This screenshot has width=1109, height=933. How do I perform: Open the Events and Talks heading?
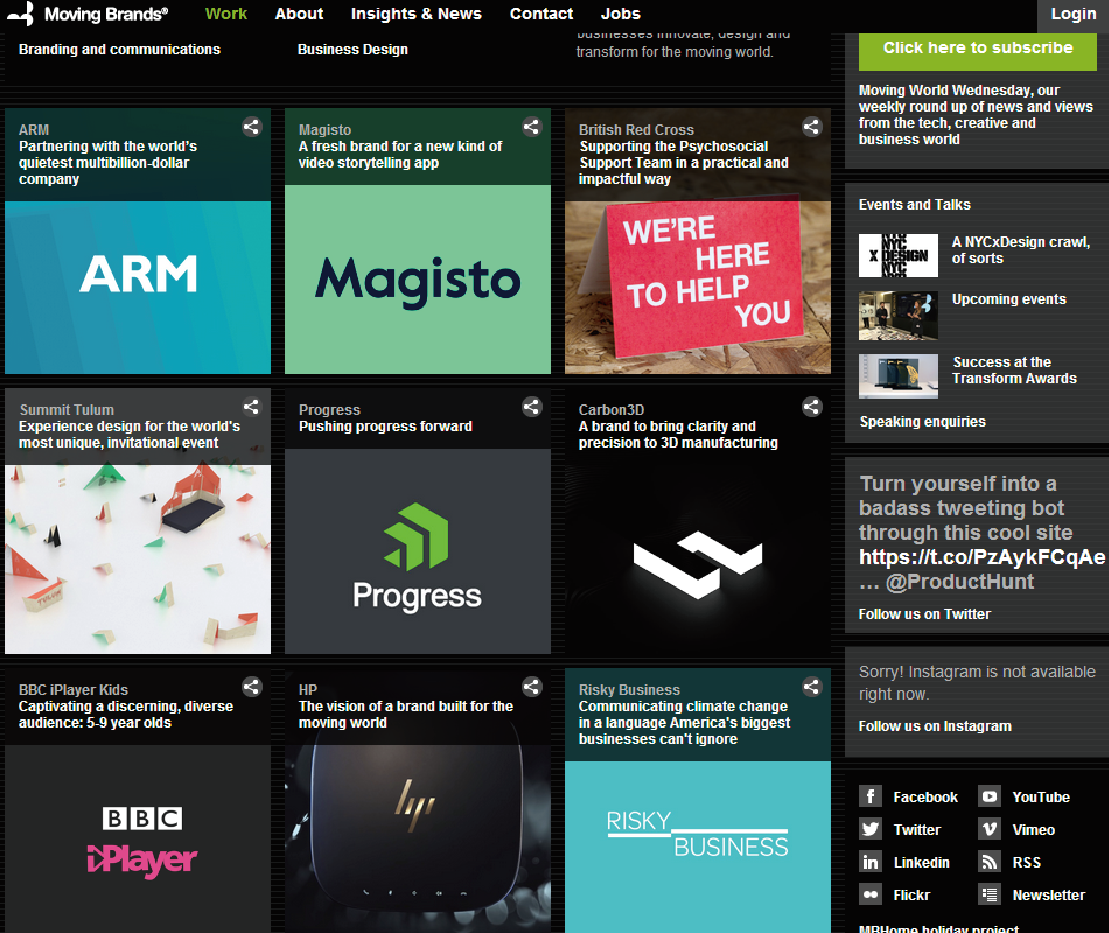915,205
